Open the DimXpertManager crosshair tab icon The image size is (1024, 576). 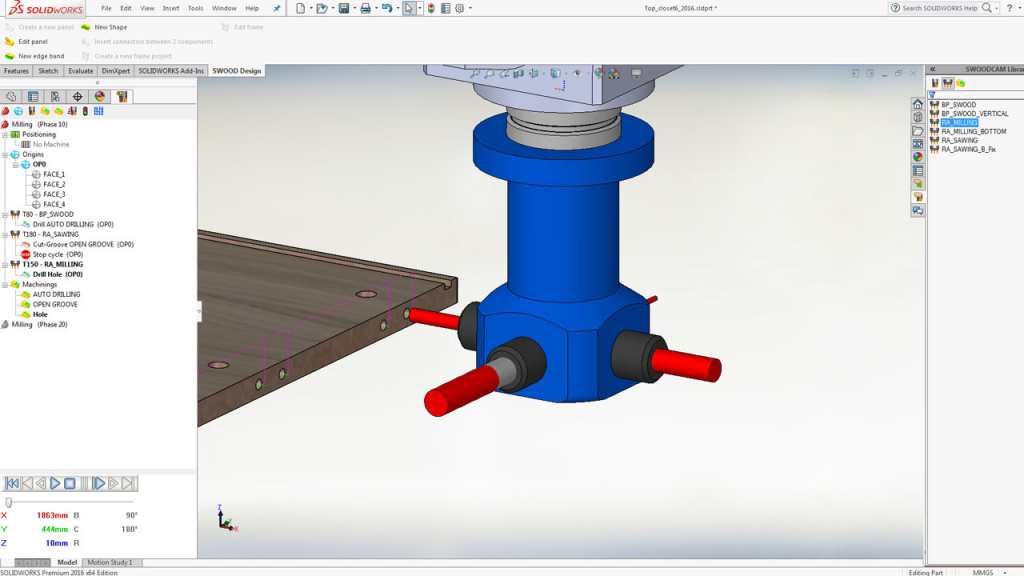click(x=78, y=97)
